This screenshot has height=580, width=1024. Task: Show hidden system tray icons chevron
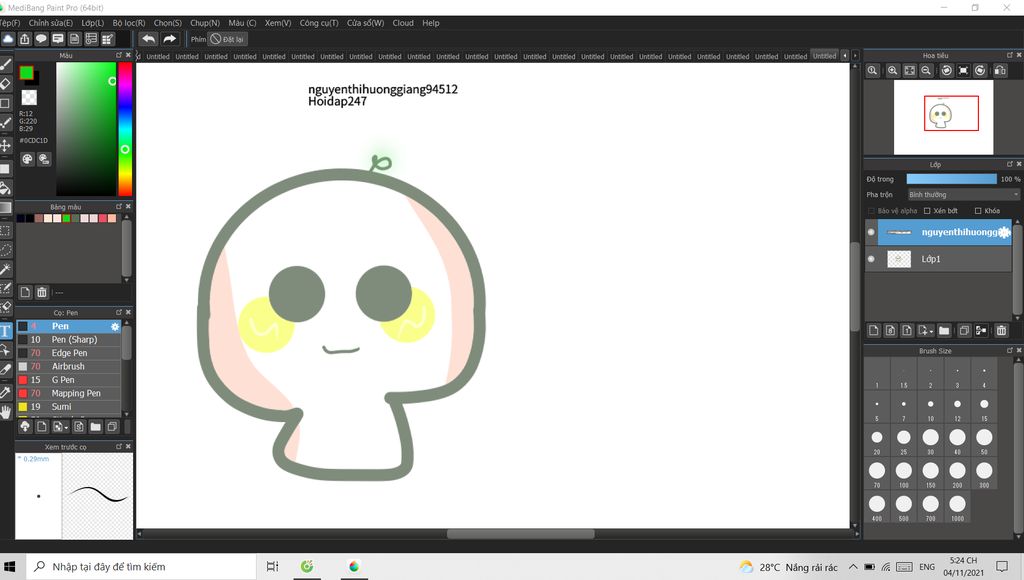click(x=853, y=567)
